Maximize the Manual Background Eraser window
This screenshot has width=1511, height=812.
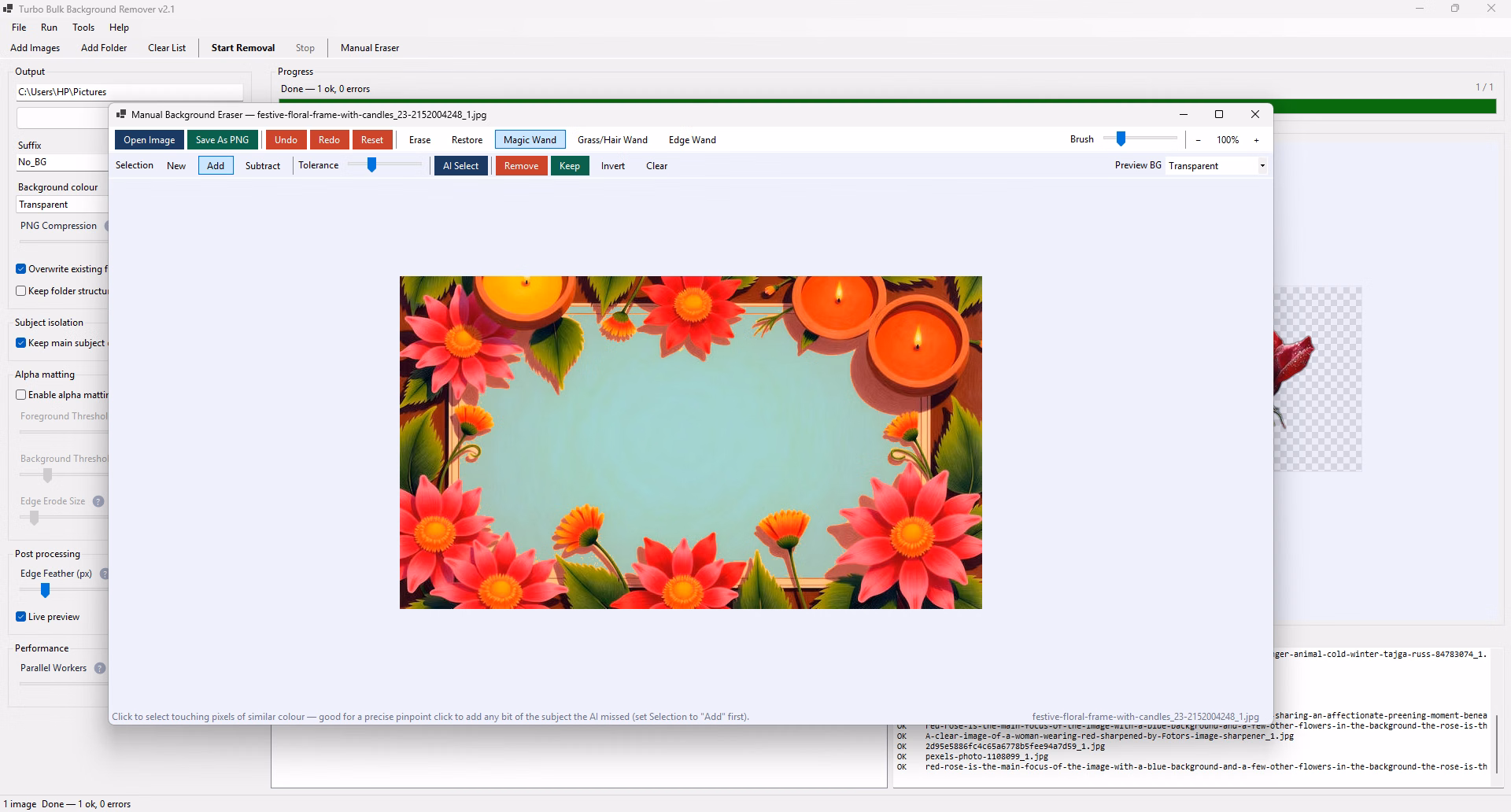pyautogui.click(x=1219, y=115)
